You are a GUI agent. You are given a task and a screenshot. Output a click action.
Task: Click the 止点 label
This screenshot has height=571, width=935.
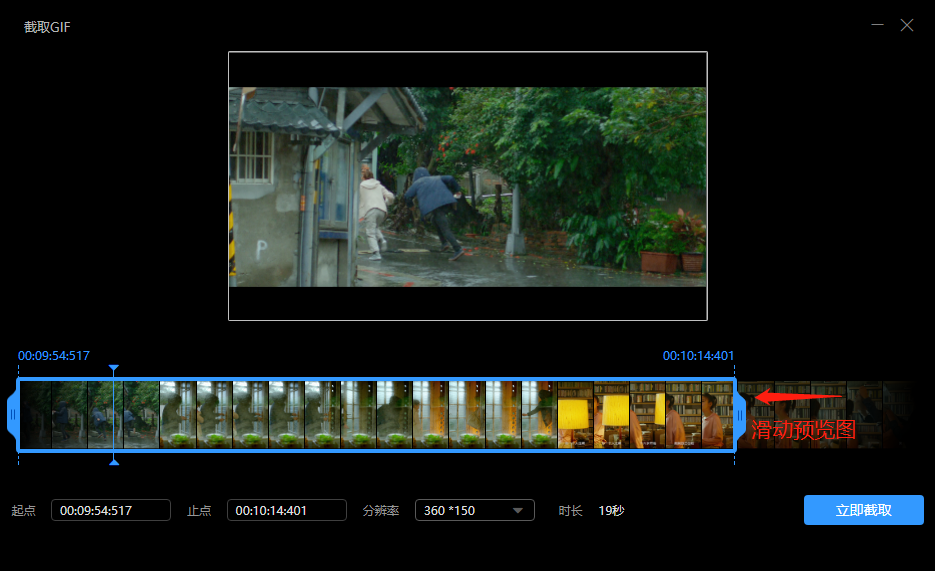(199, 511)
